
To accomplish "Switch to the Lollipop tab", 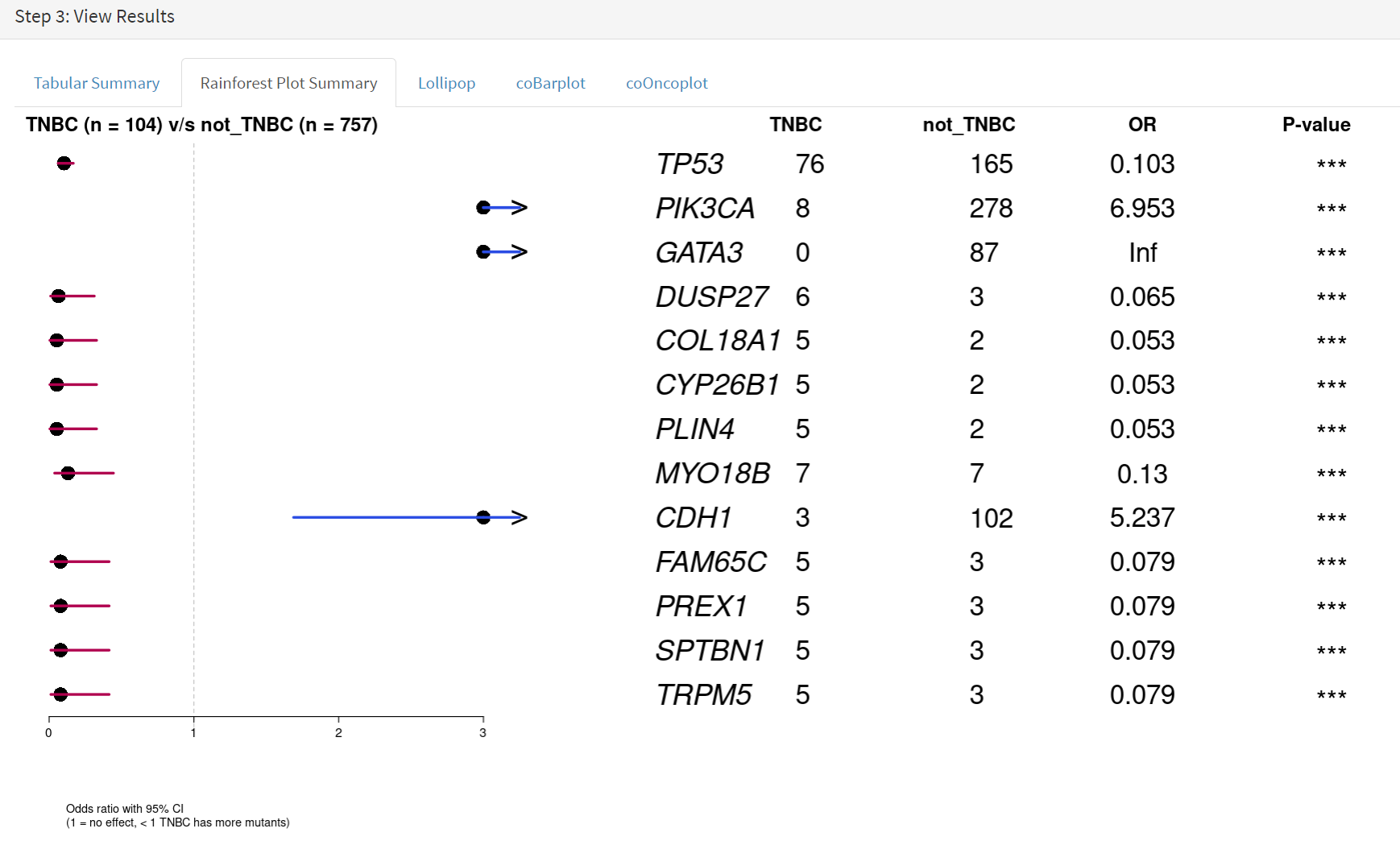I will tap(446, 83).
